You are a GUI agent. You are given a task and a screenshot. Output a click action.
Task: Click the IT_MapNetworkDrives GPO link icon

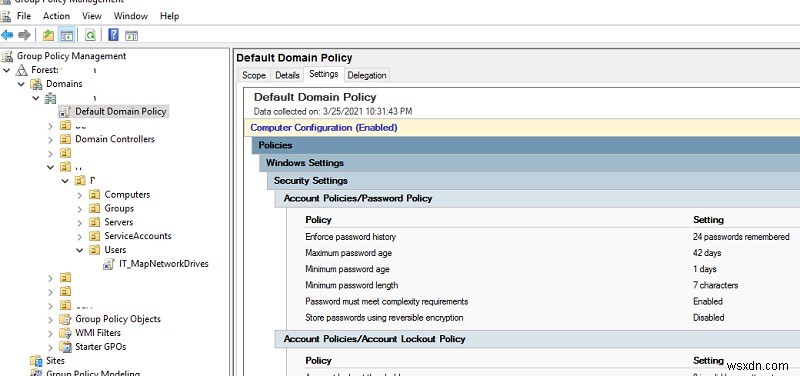[109, 264]
